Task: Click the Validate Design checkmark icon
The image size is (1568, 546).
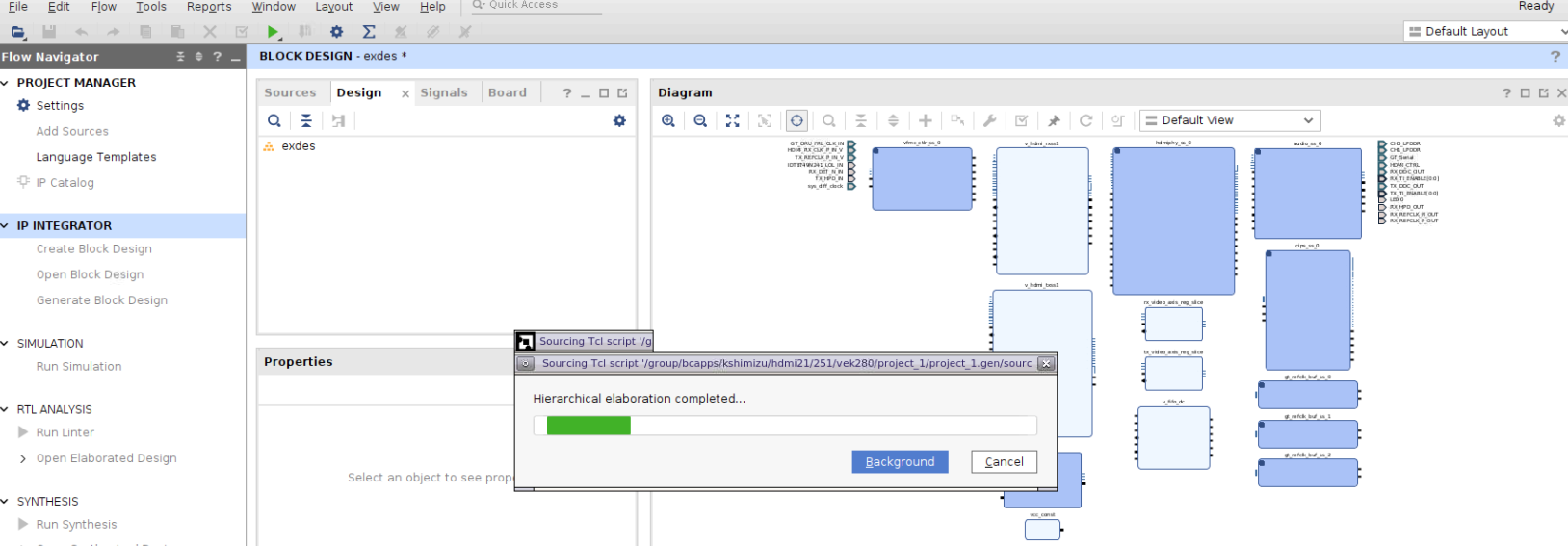Action: point(1022,120)
